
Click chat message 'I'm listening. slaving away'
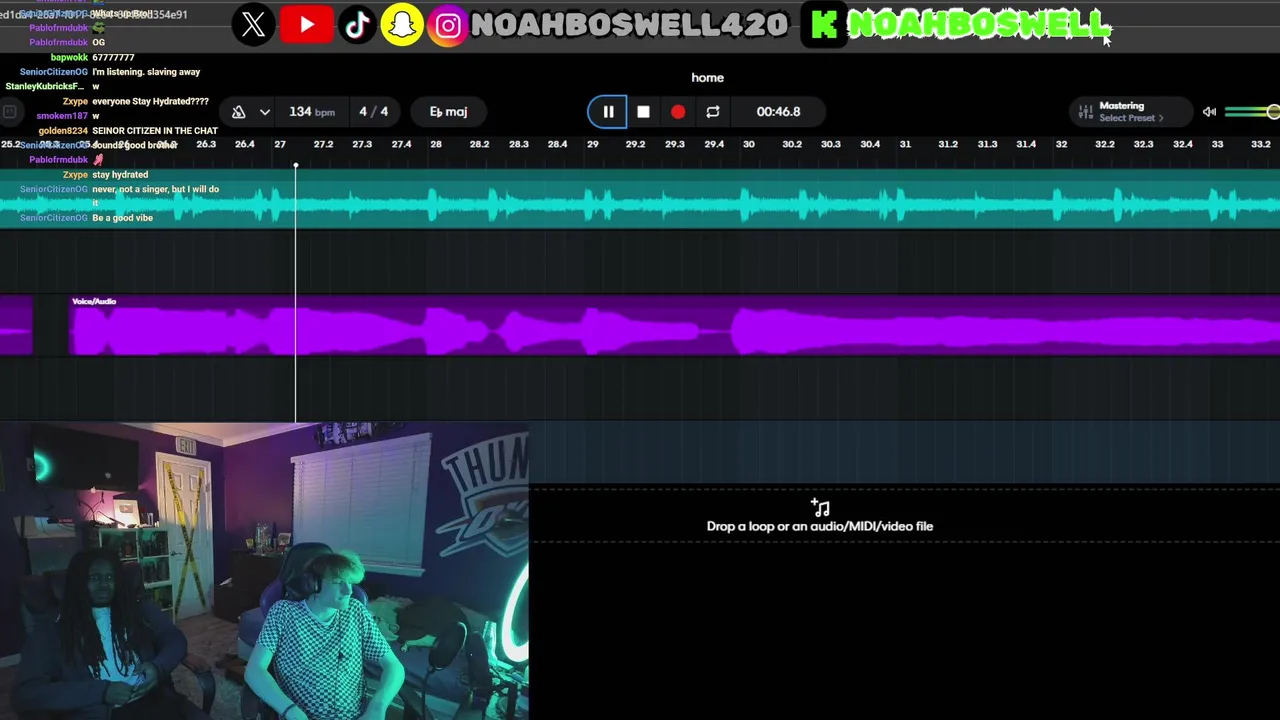(146, 72)
